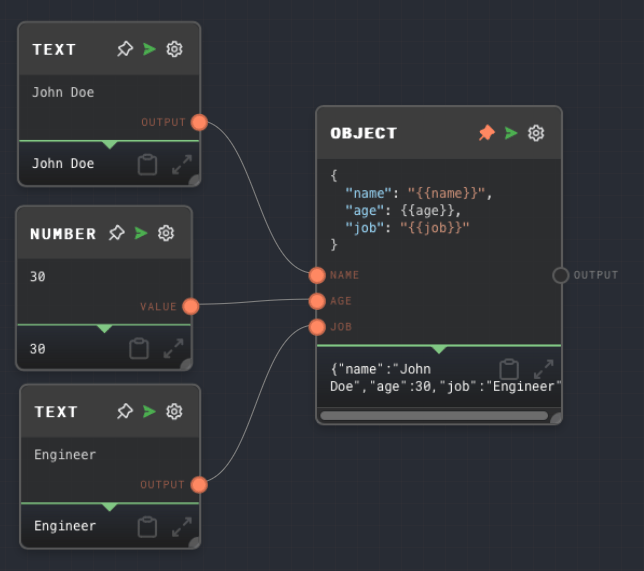This screenshot has height=571, width=644.
Task: Click the Age input port on Object node
Action: pos(317,301)
